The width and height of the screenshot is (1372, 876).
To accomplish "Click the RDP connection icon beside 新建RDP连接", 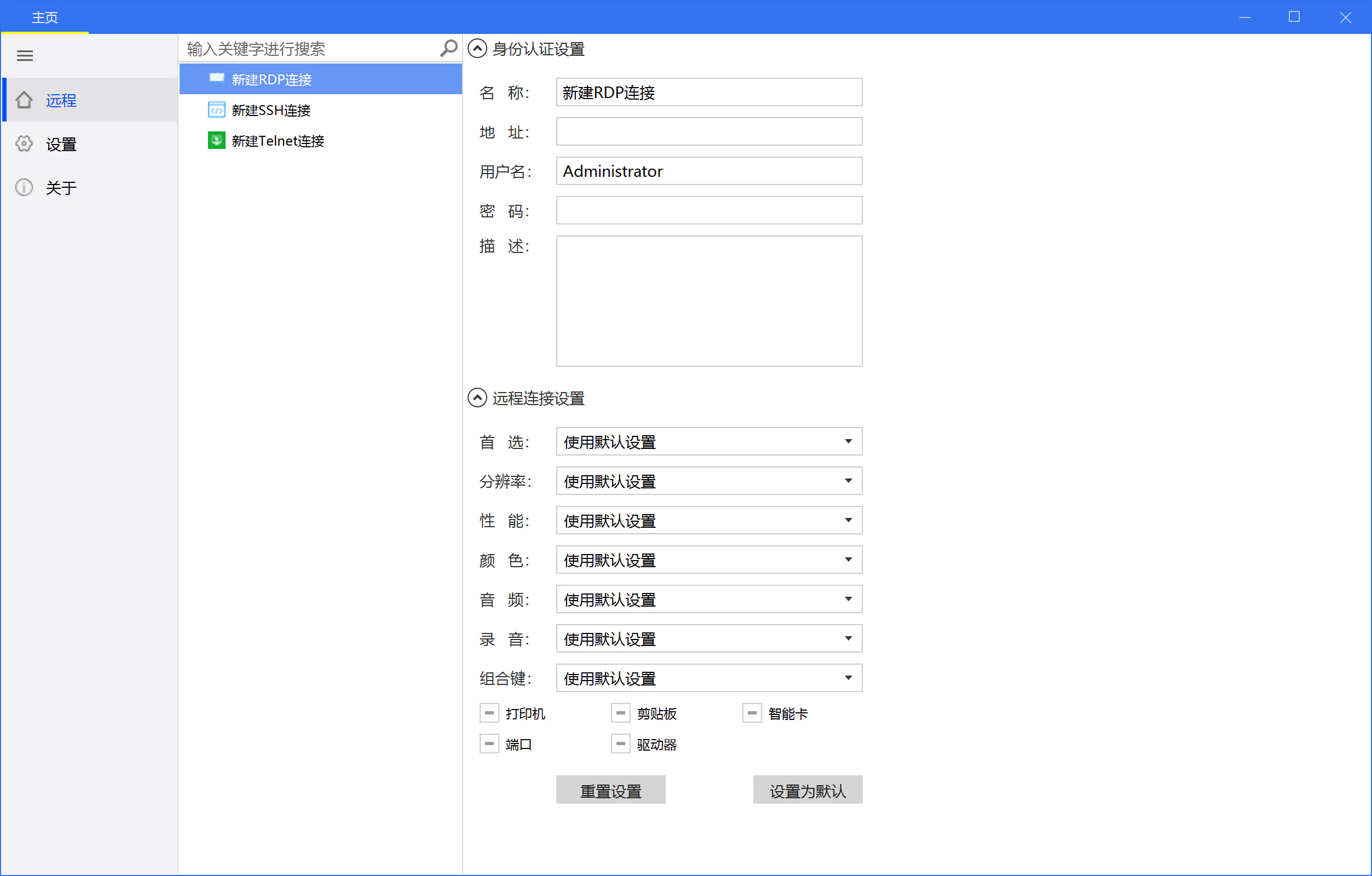I will [216, 78].
